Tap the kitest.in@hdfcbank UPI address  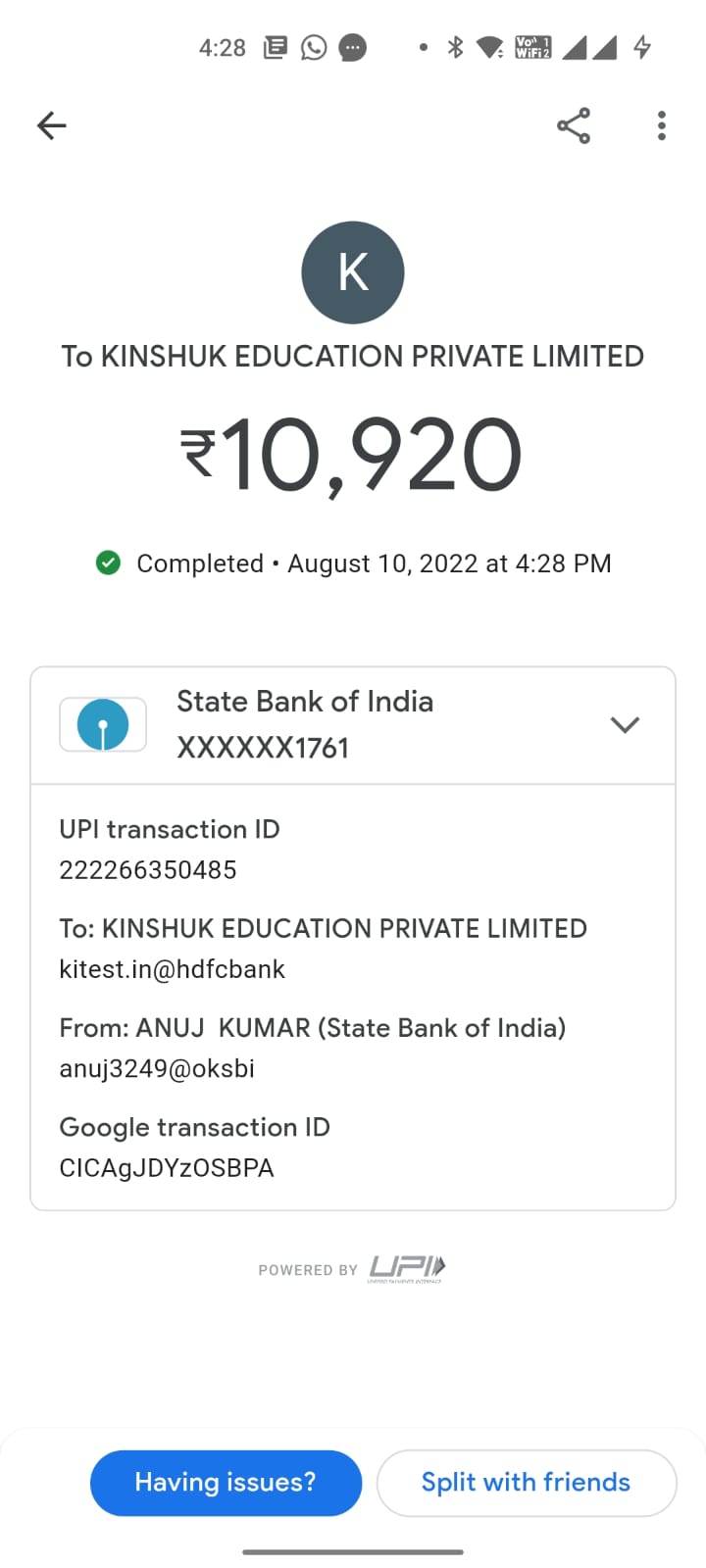pos(173,969)
